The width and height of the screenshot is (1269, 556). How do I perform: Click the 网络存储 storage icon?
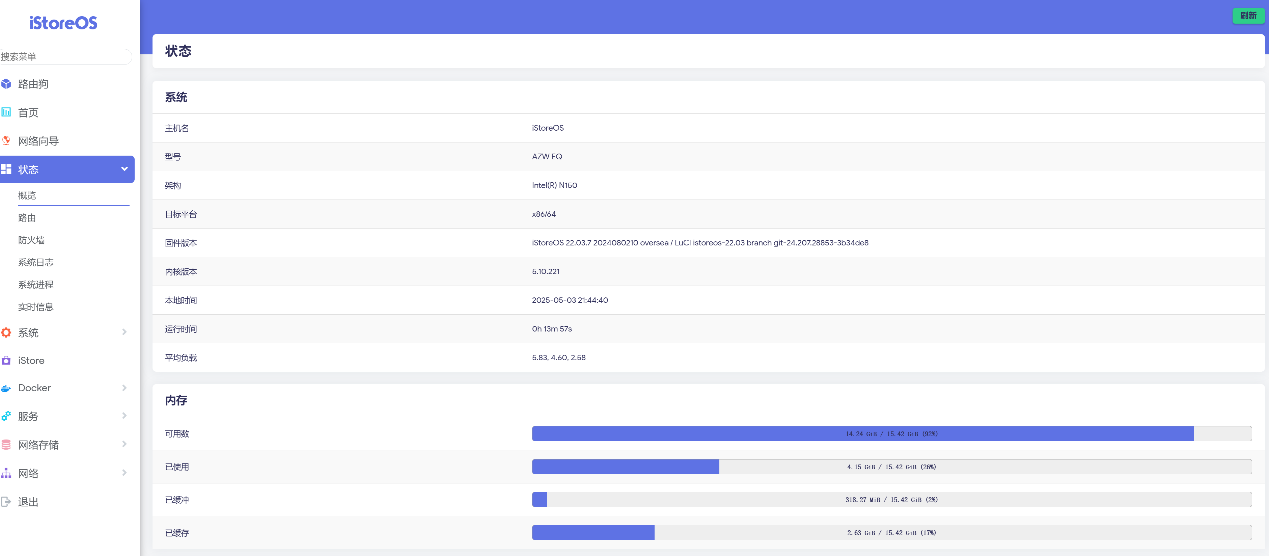7,444
